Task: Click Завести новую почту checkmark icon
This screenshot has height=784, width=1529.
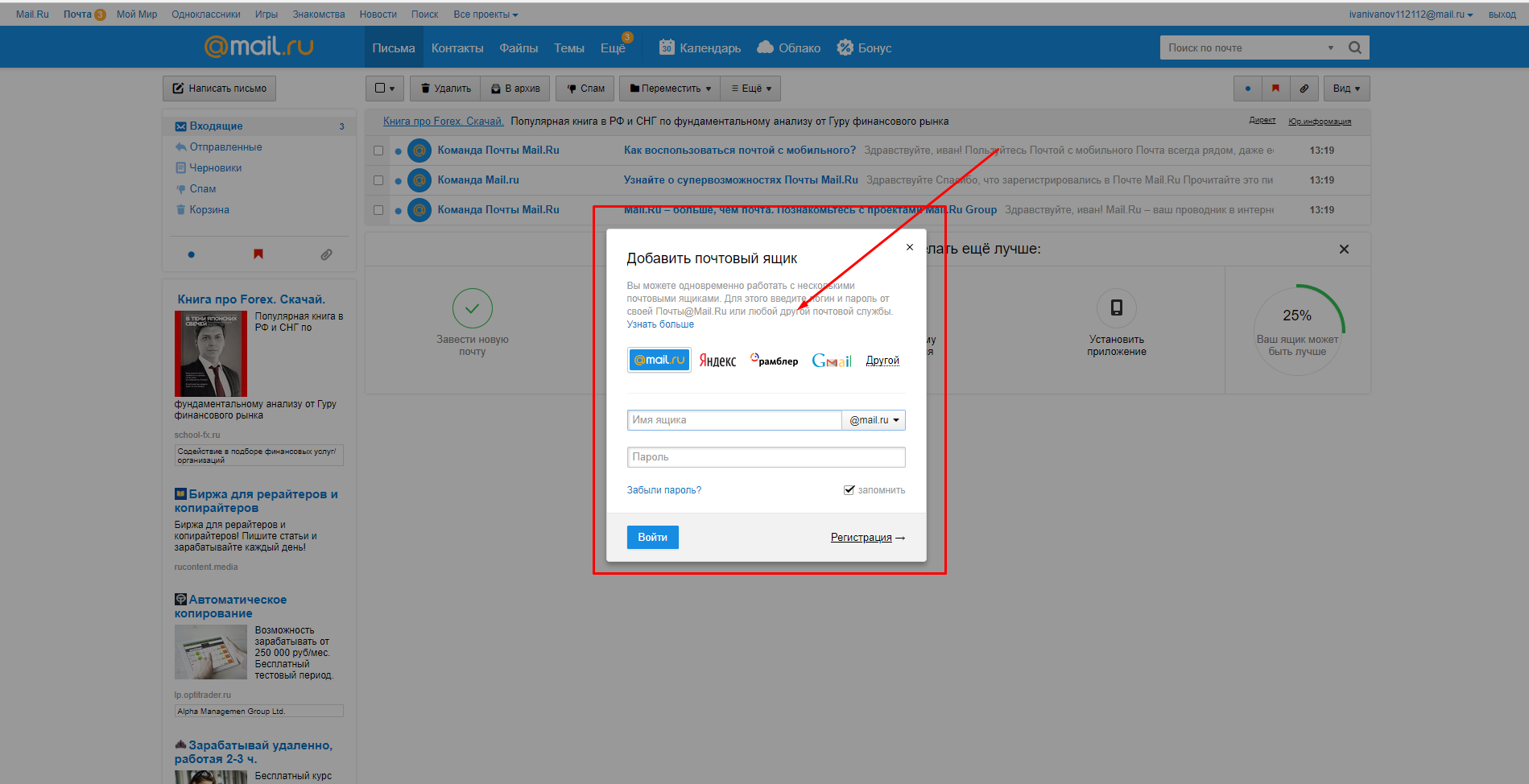Action: point(473,308)
